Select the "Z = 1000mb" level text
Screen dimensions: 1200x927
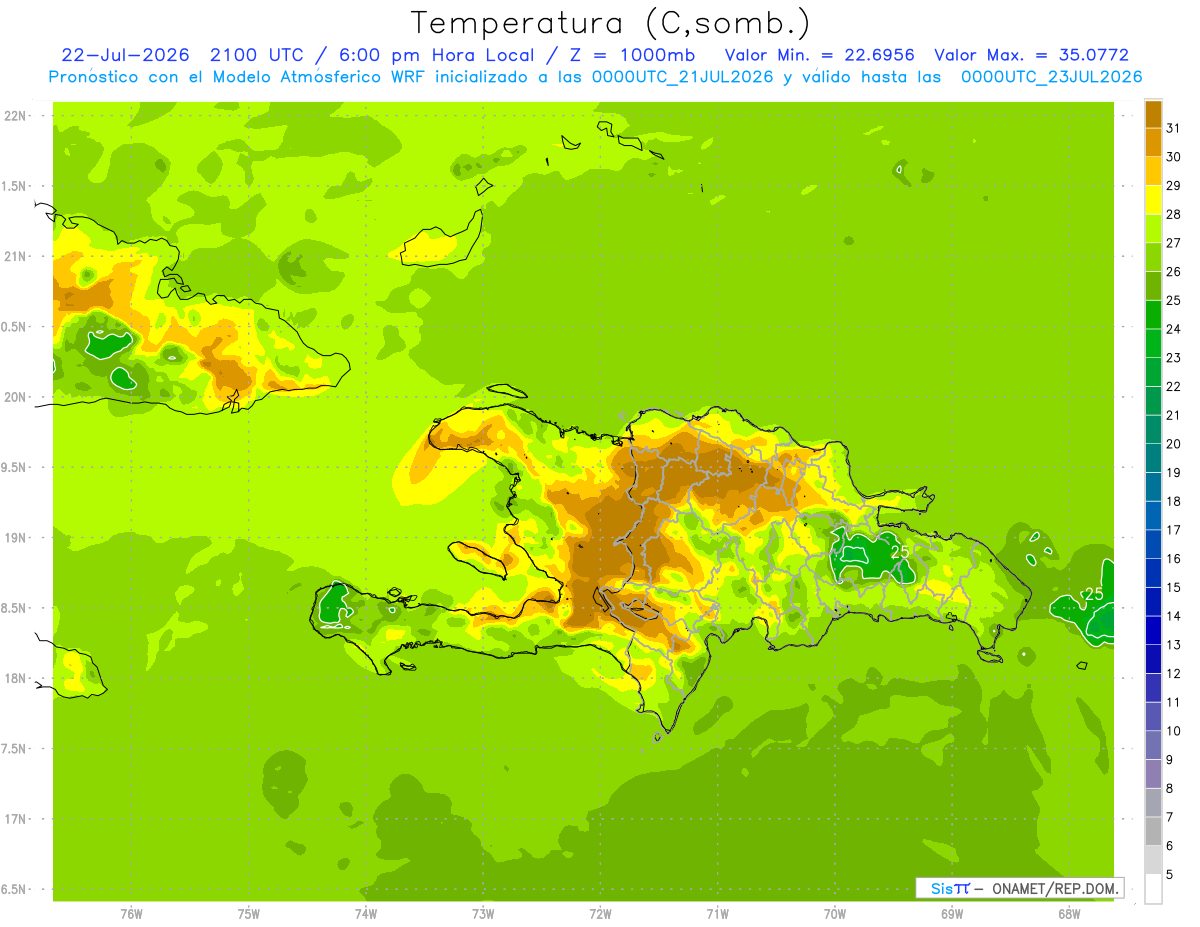632,55
